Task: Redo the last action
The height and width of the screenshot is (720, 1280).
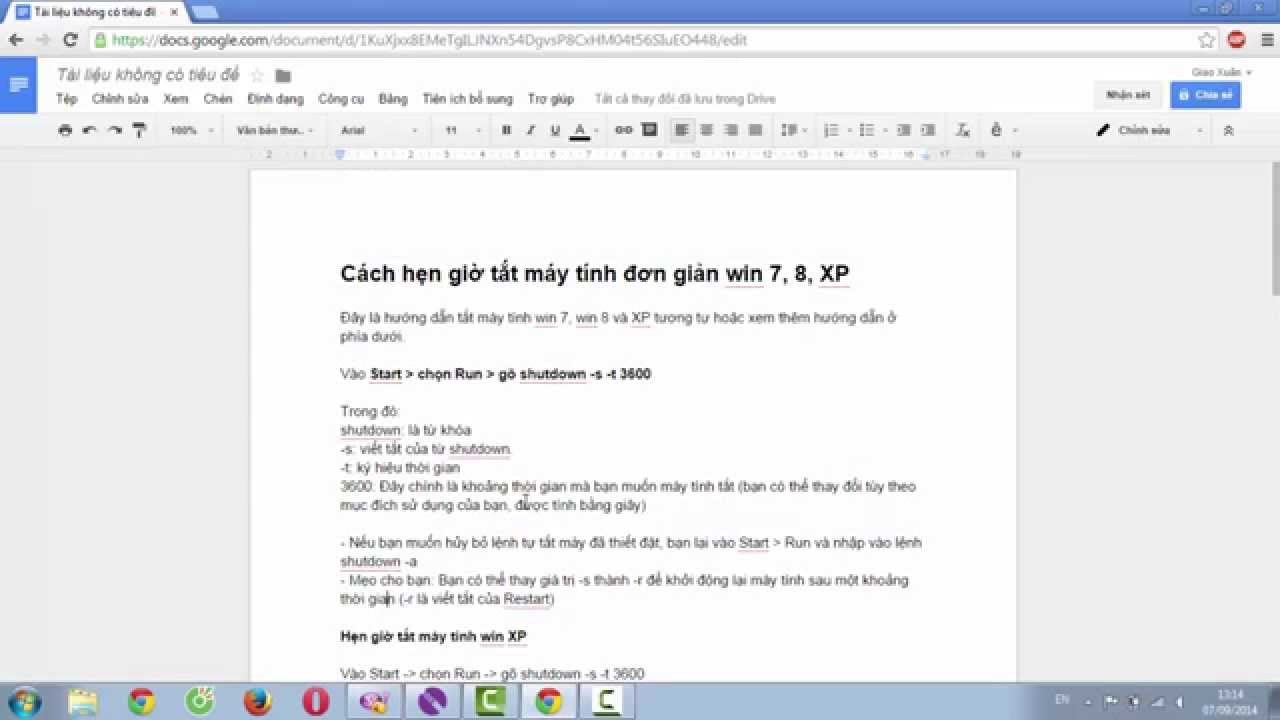Action: tap(114, 130)
